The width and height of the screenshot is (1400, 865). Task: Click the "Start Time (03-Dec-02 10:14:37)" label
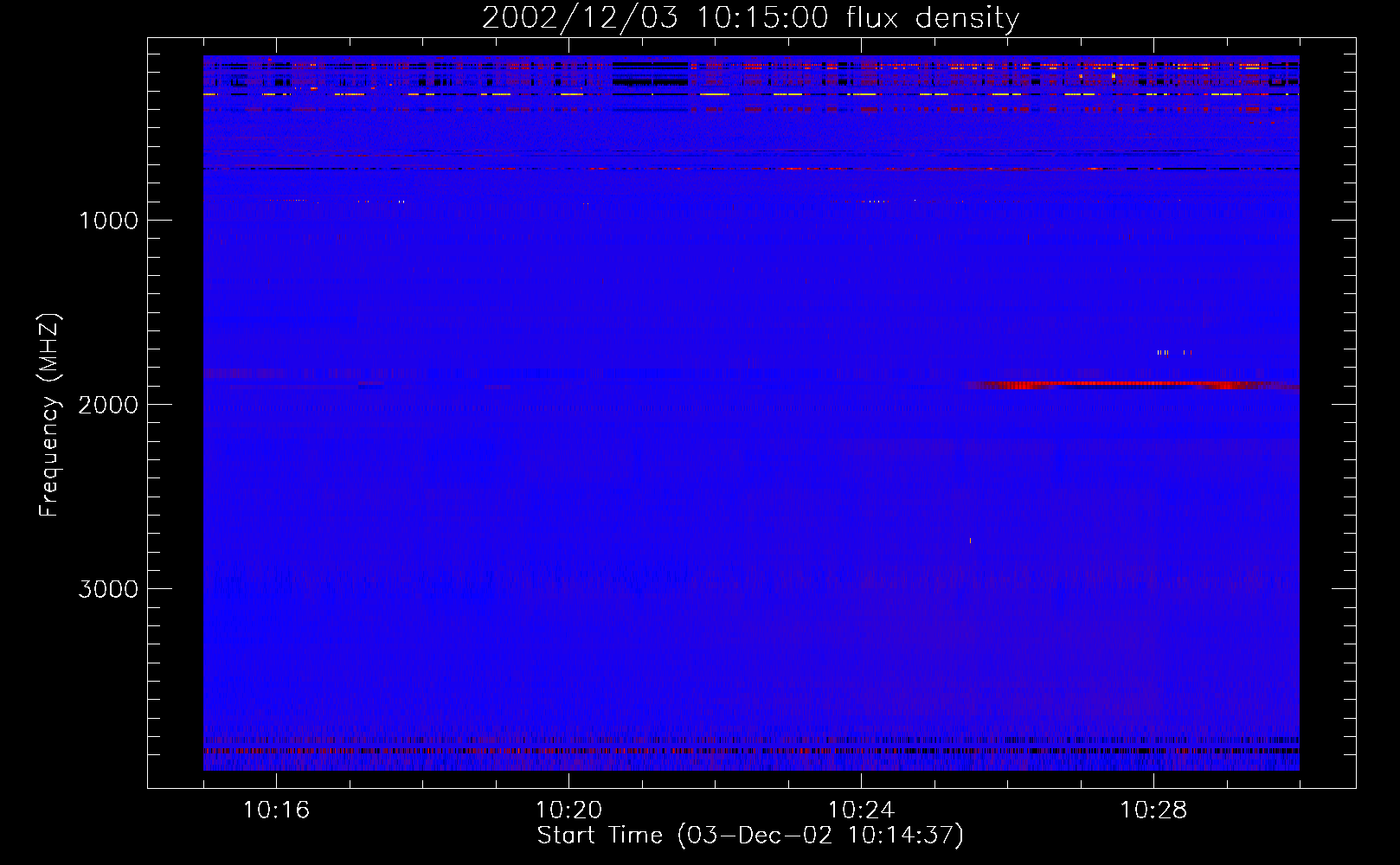click(750, 836)
